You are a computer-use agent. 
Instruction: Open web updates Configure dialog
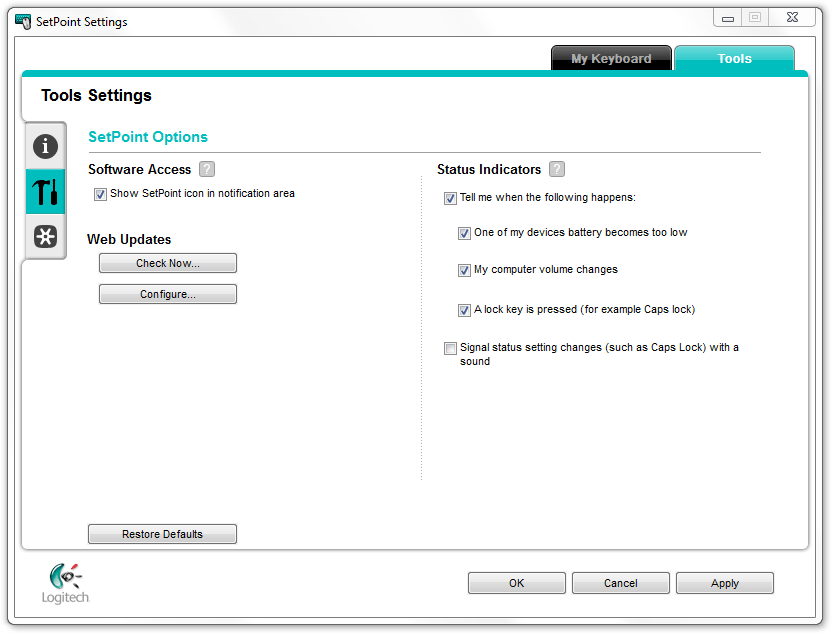(x=168, y=294)
